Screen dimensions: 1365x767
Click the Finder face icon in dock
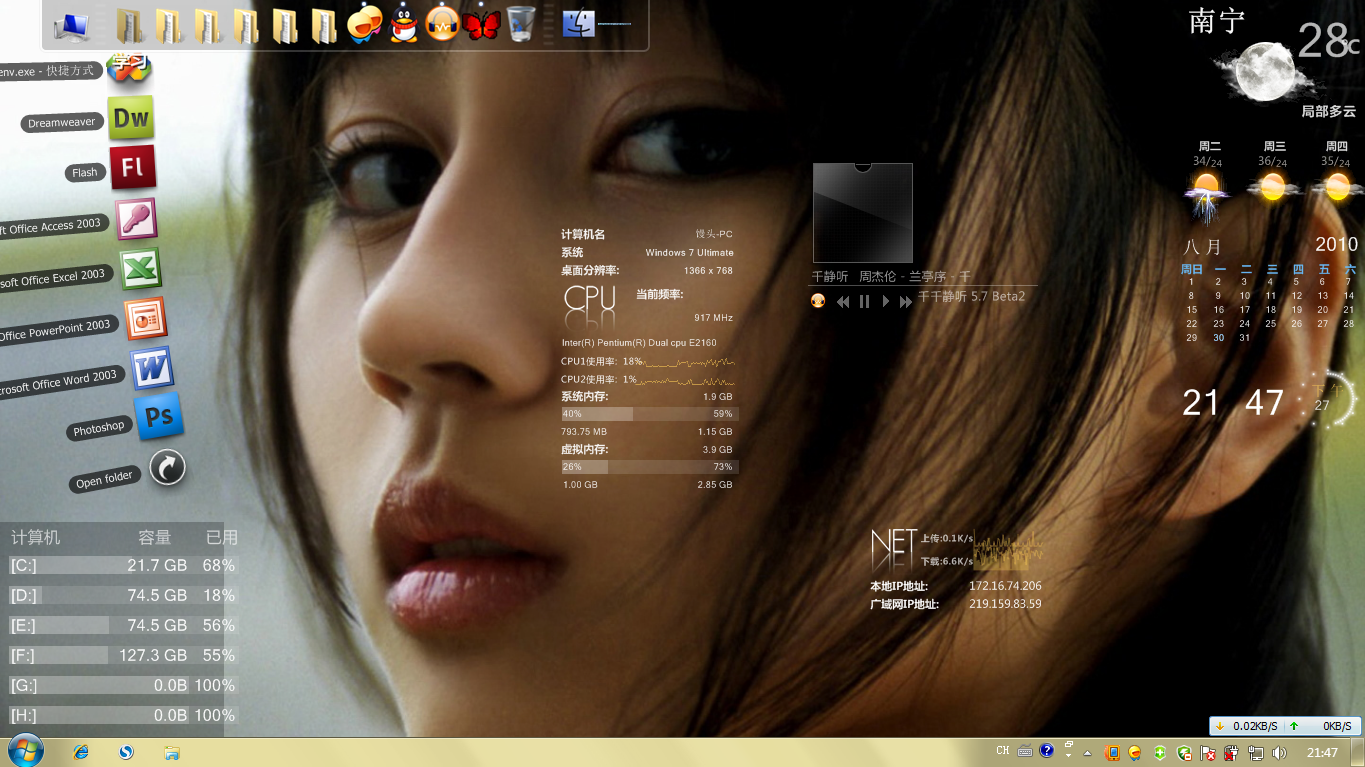click(579, 24)
